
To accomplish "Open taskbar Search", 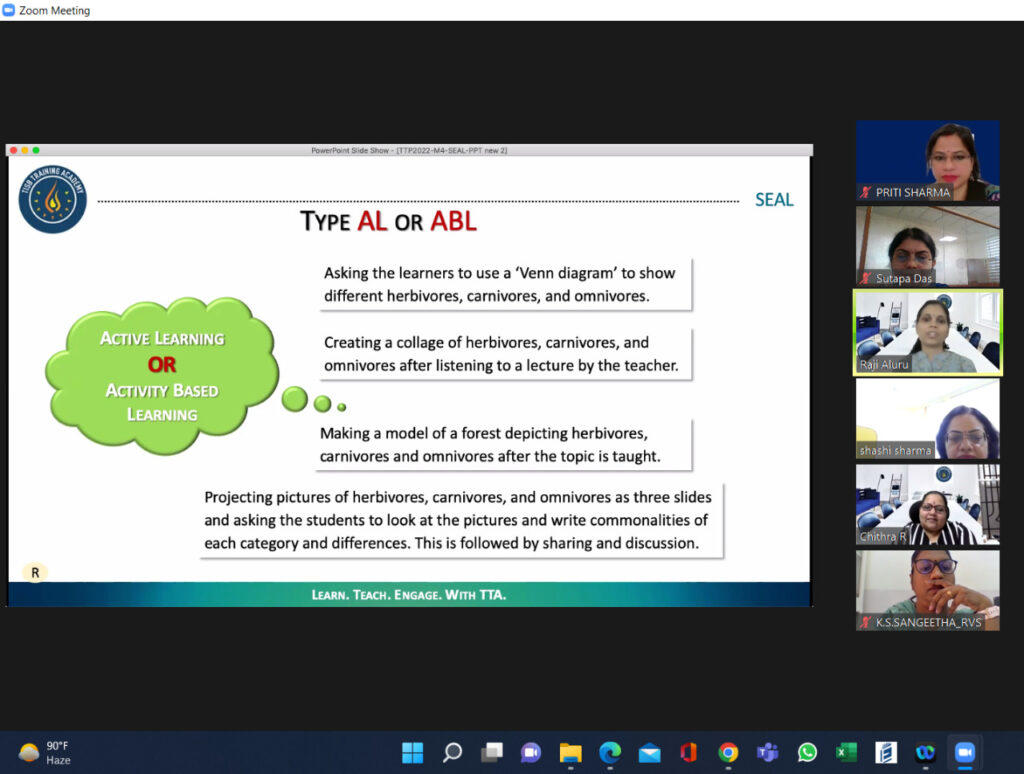I will (452, 753).
